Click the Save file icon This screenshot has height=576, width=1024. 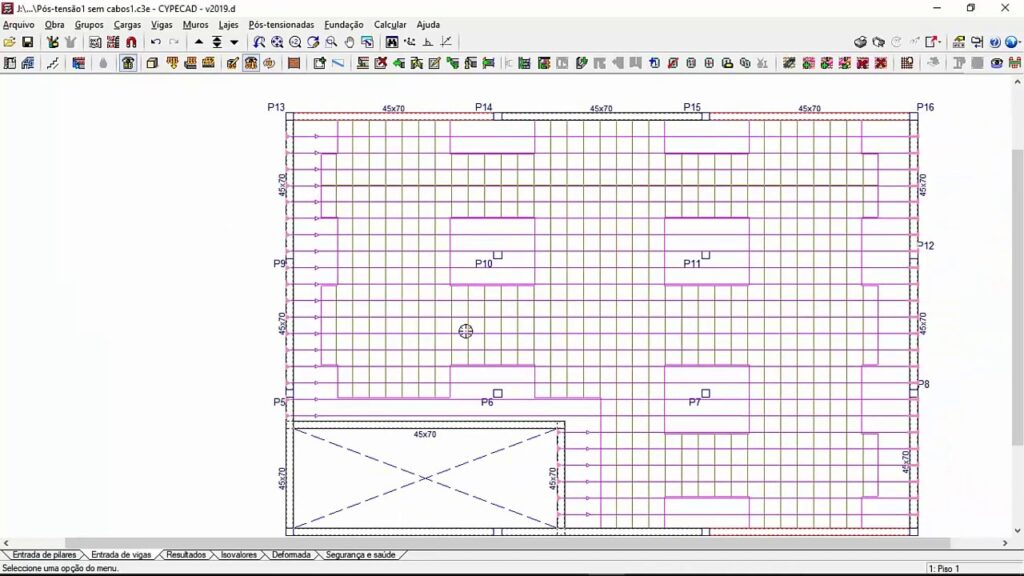[28, 42]
